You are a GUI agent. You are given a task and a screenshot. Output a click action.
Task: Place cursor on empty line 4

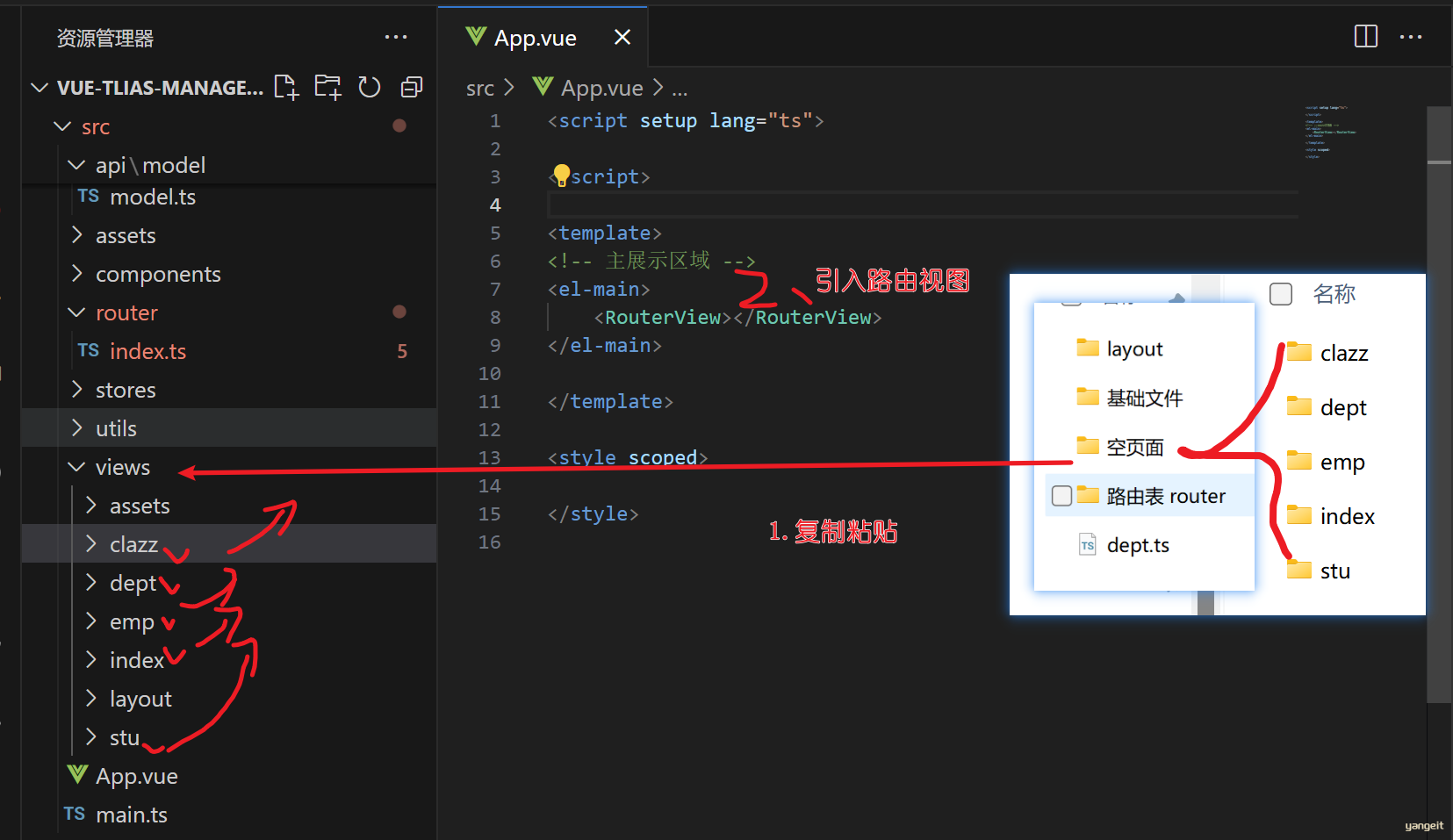pos(922,205)
